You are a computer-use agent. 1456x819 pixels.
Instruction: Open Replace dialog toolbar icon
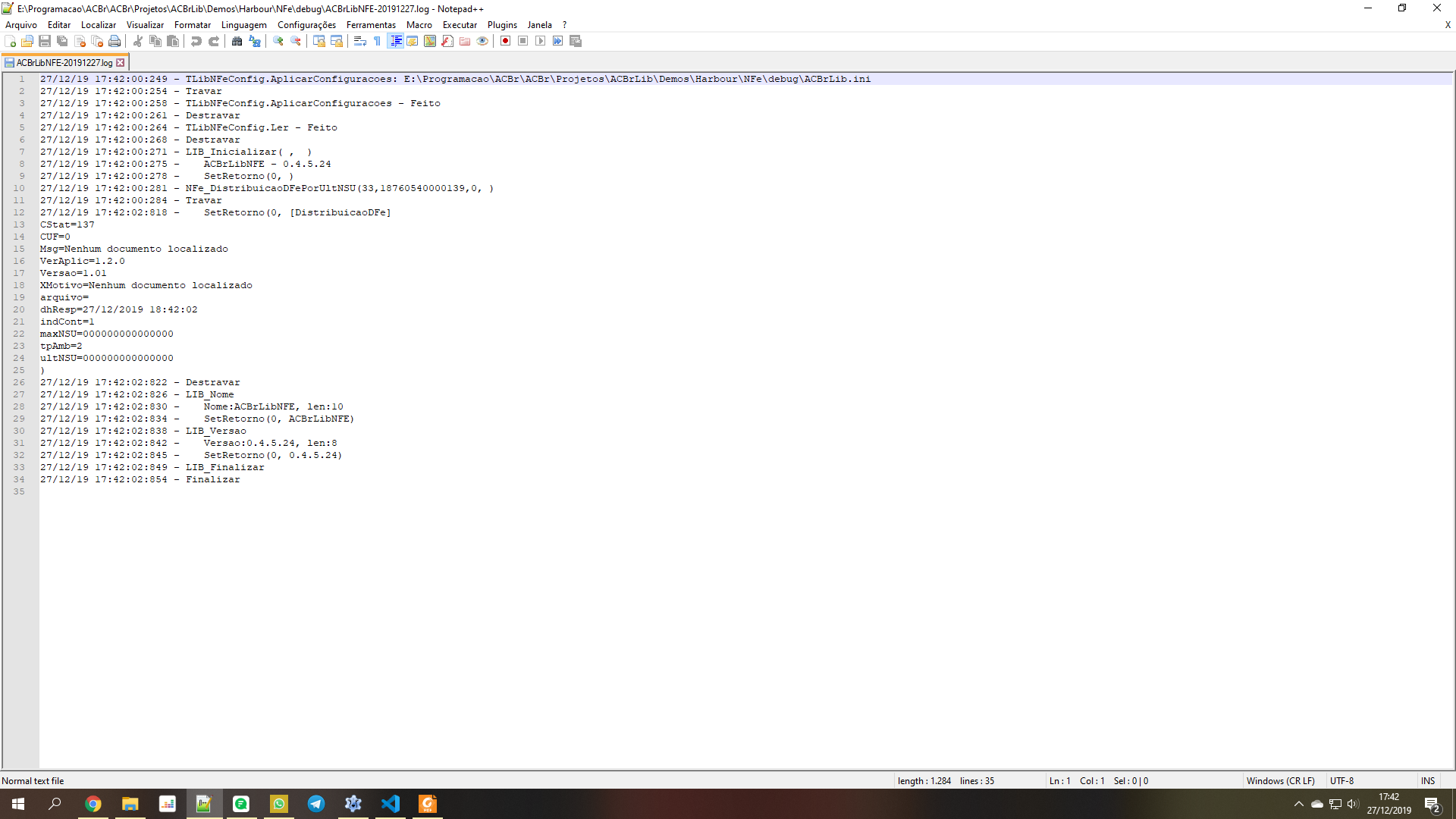click(x=255, y=41)
